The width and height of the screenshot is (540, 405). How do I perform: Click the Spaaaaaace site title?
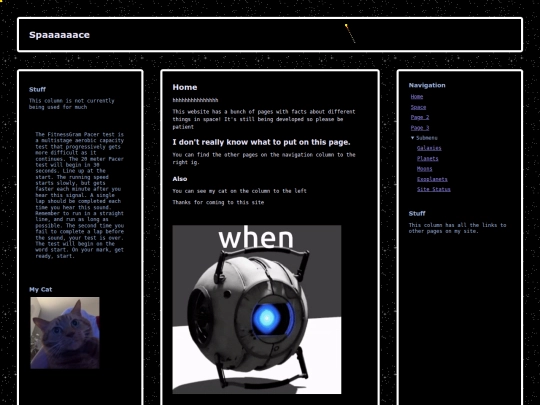point(59,35)
